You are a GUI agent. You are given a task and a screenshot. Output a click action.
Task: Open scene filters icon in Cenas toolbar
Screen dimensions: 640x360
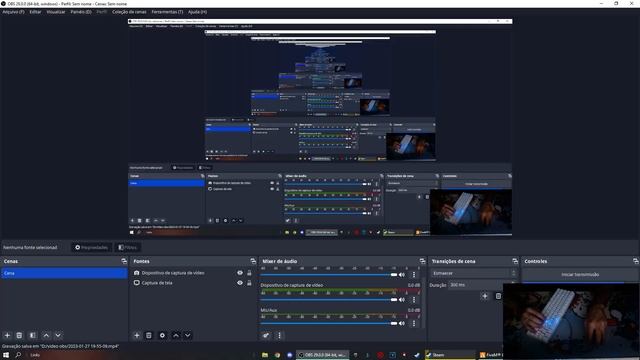[x=33, y=335]
